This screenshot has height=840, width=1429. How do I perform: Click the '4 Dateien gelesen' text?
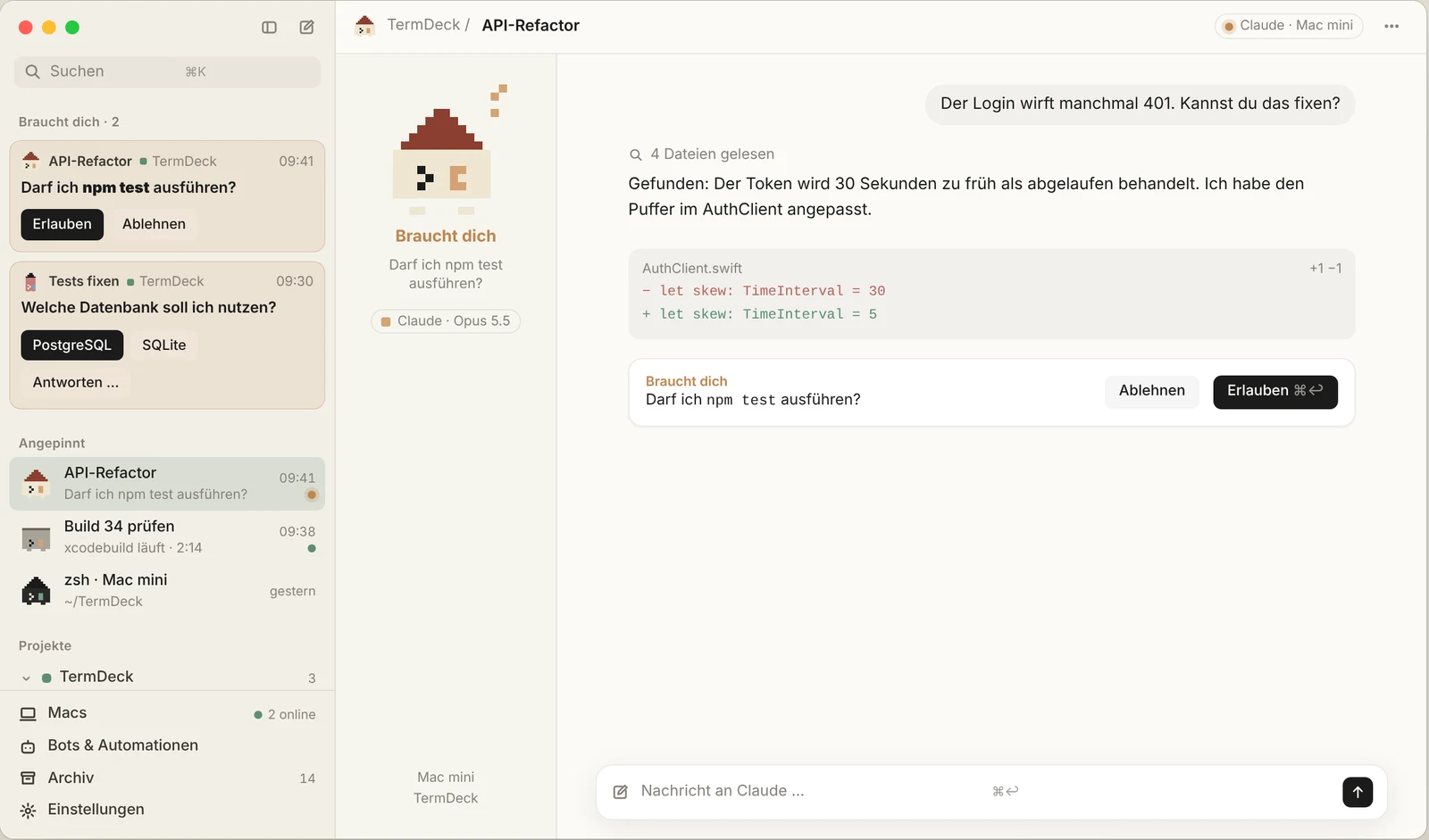click(712, 154)
